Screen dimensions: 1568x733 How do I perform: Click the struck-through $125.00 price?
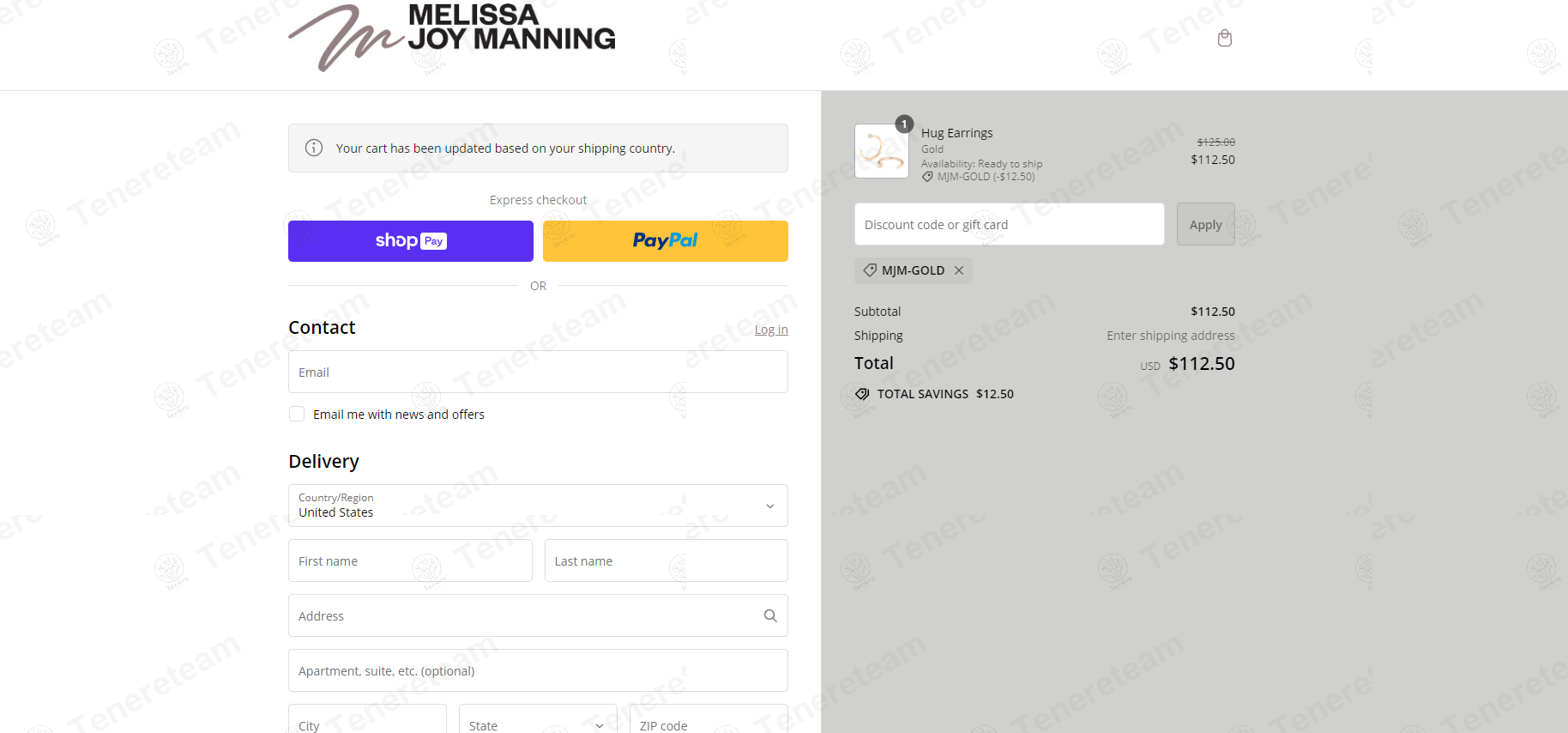1216,142
